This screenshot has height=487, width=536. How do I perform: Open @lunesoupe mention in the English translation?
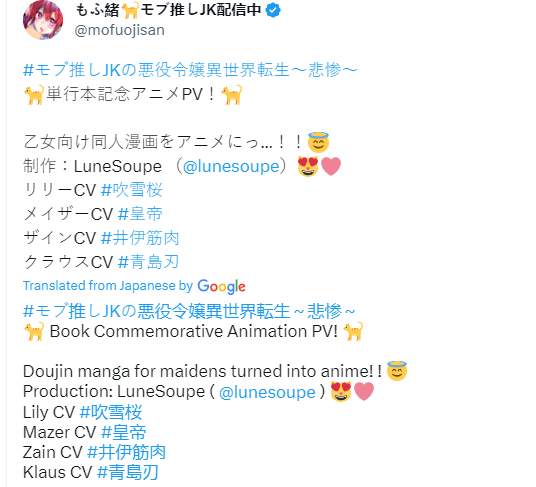[267, 392]
